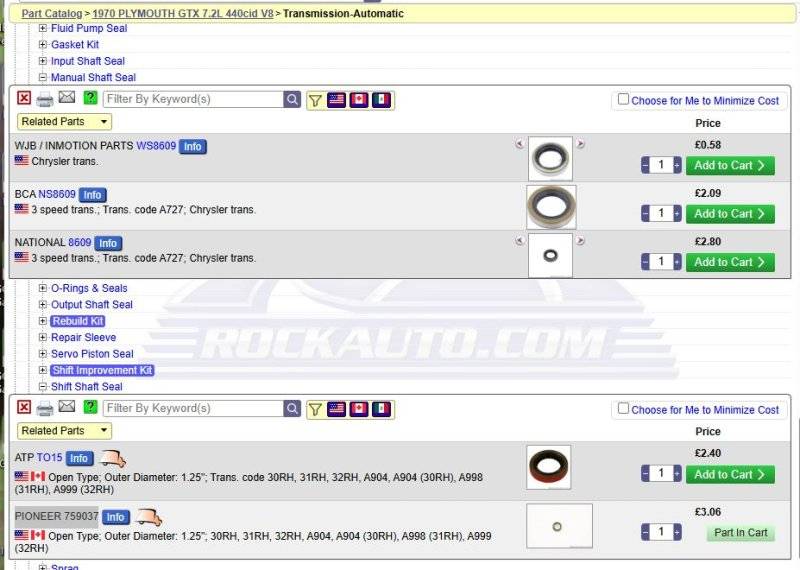
Task: Open Info for NATIONAL 8609
Action: [x=108, y=243]
